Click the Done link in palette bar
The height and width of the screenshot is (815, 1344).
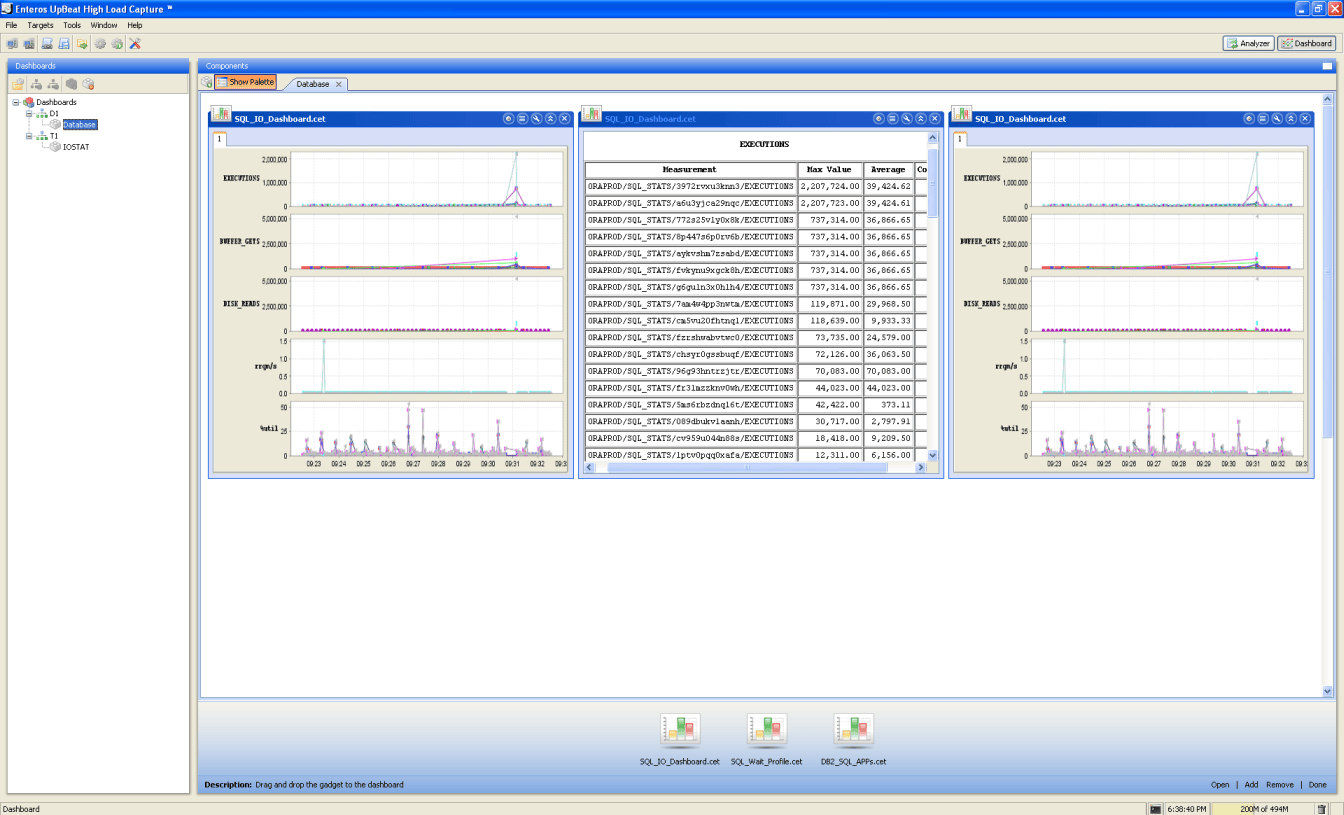1317,785
